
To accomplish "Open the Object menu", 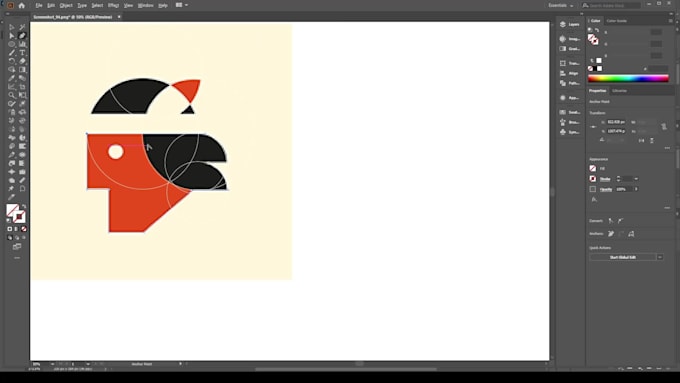I will [66, 5].
